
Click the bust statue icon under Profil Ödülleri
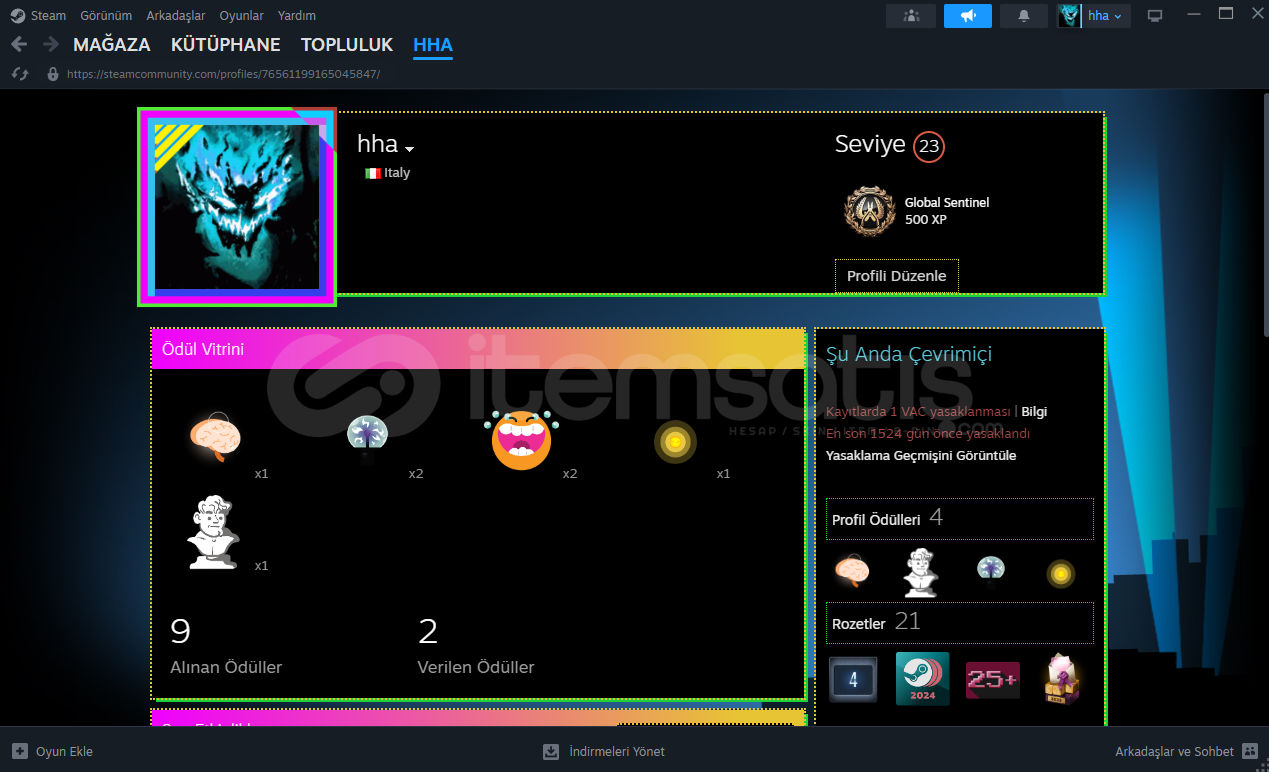coord(921,572)
